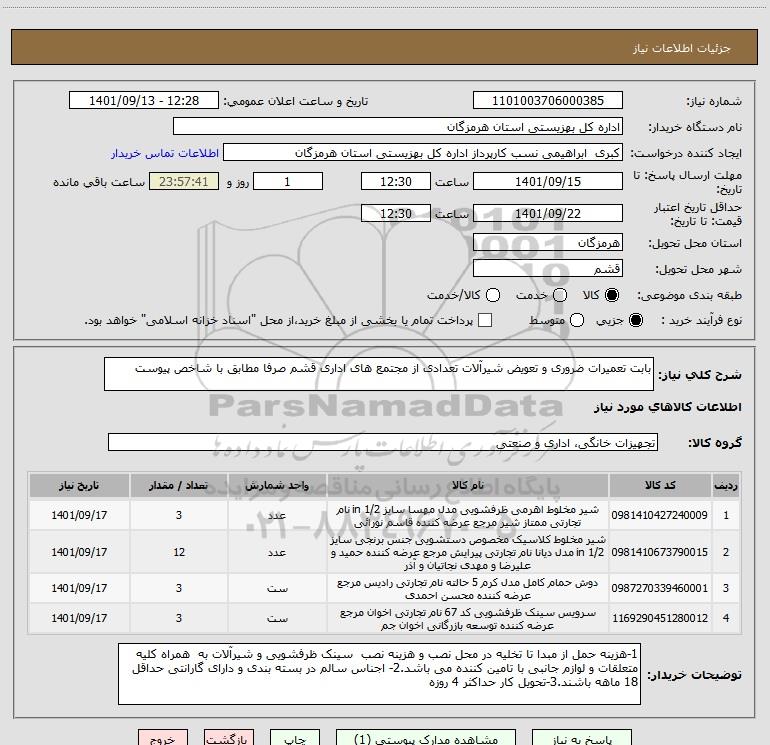Click the need number field 1101003706000385
Viewport: 770px width, 745px height.
(548, 101)
